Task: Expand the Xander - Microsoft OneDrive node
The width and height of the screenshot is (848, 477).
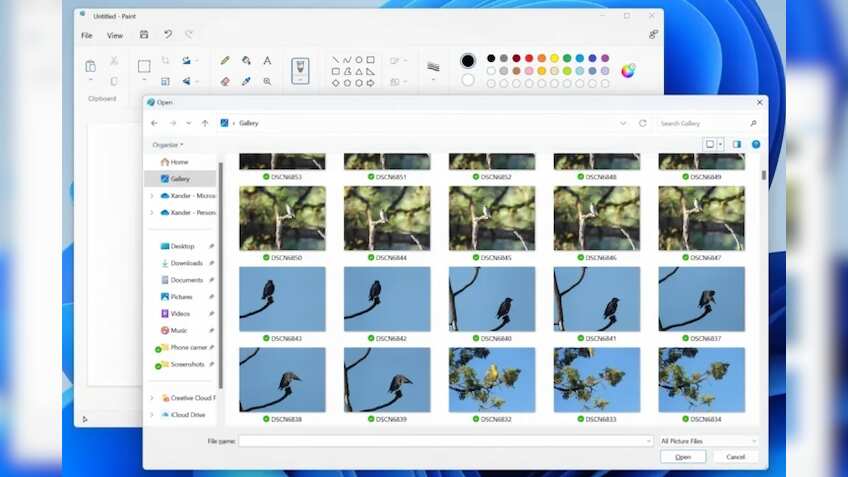Action: click(x=152, y=196)
